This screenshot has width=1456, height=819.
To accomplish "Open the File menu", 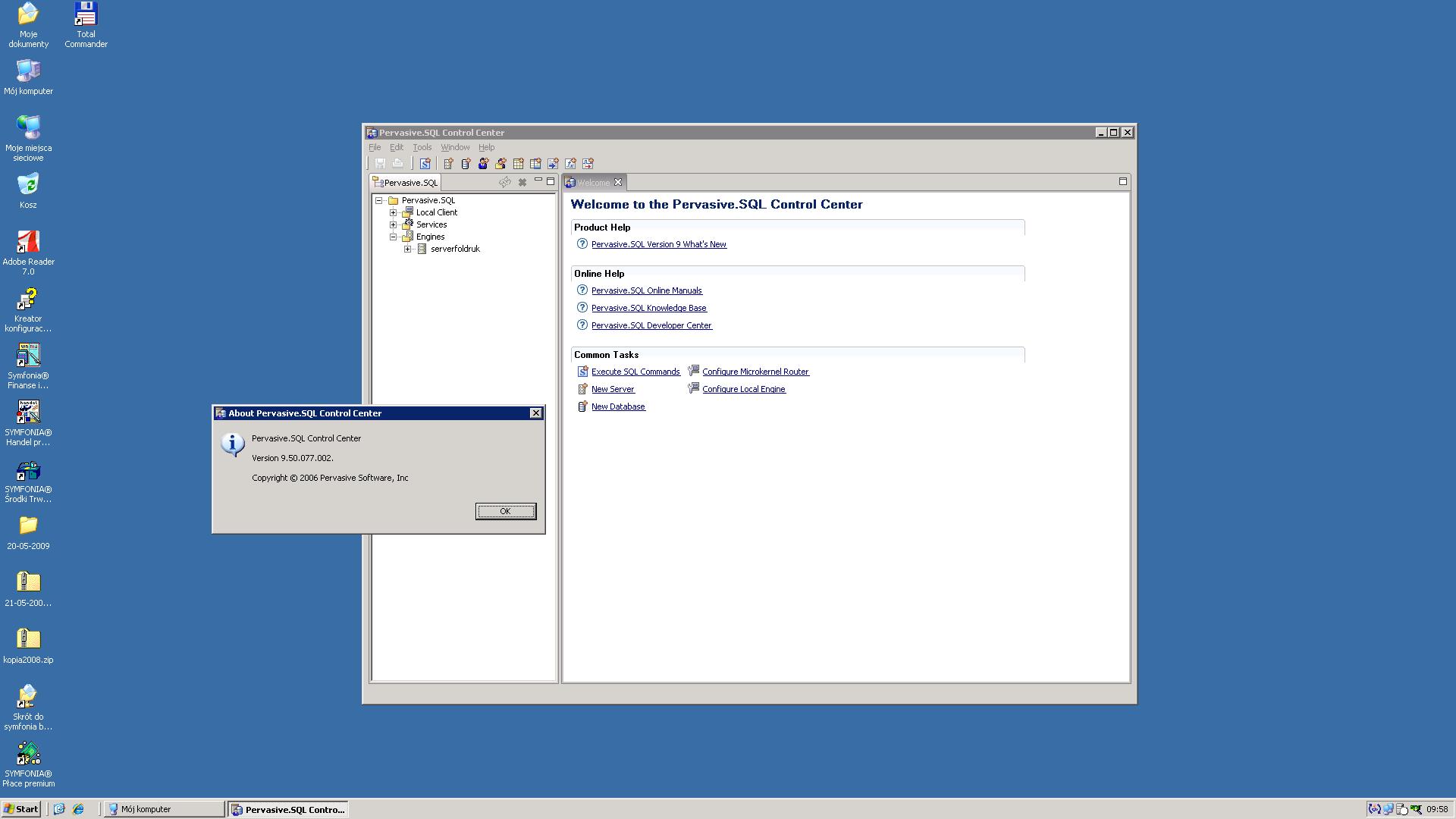I will point(375,147).
